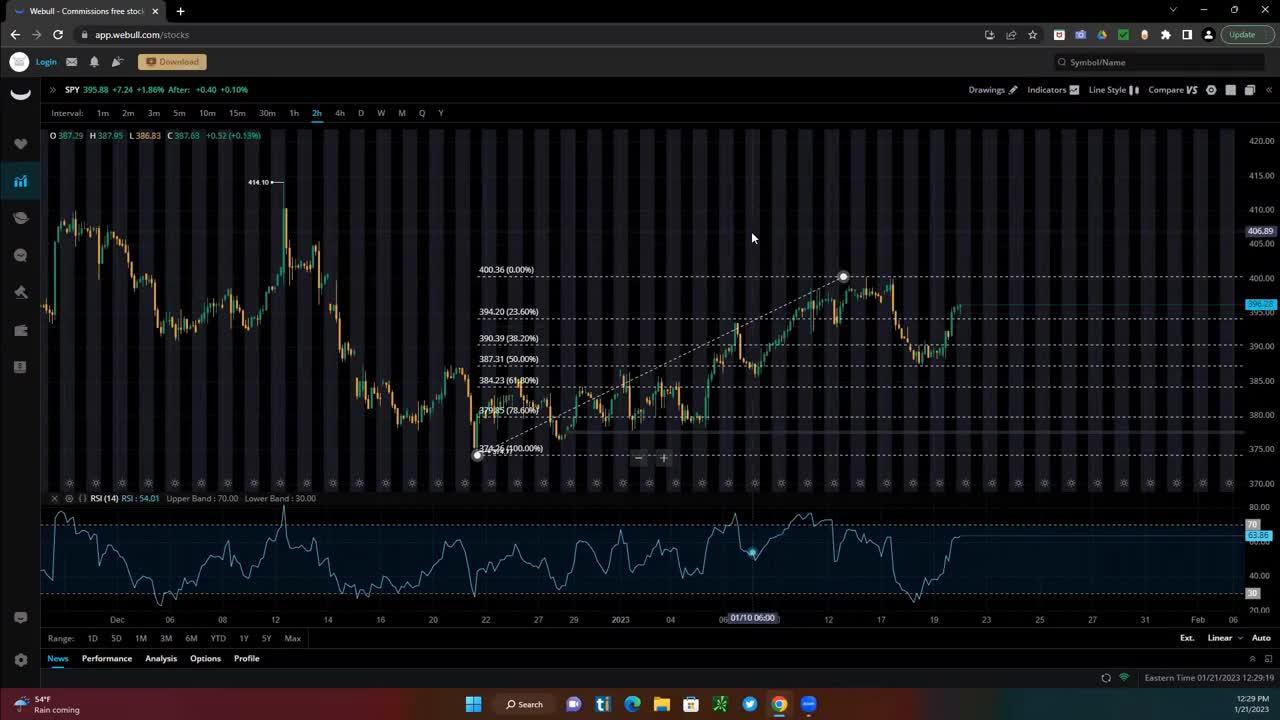Open the chart settings gear icon
Screen dimensions: 1280x720
tap(1211, 89)
